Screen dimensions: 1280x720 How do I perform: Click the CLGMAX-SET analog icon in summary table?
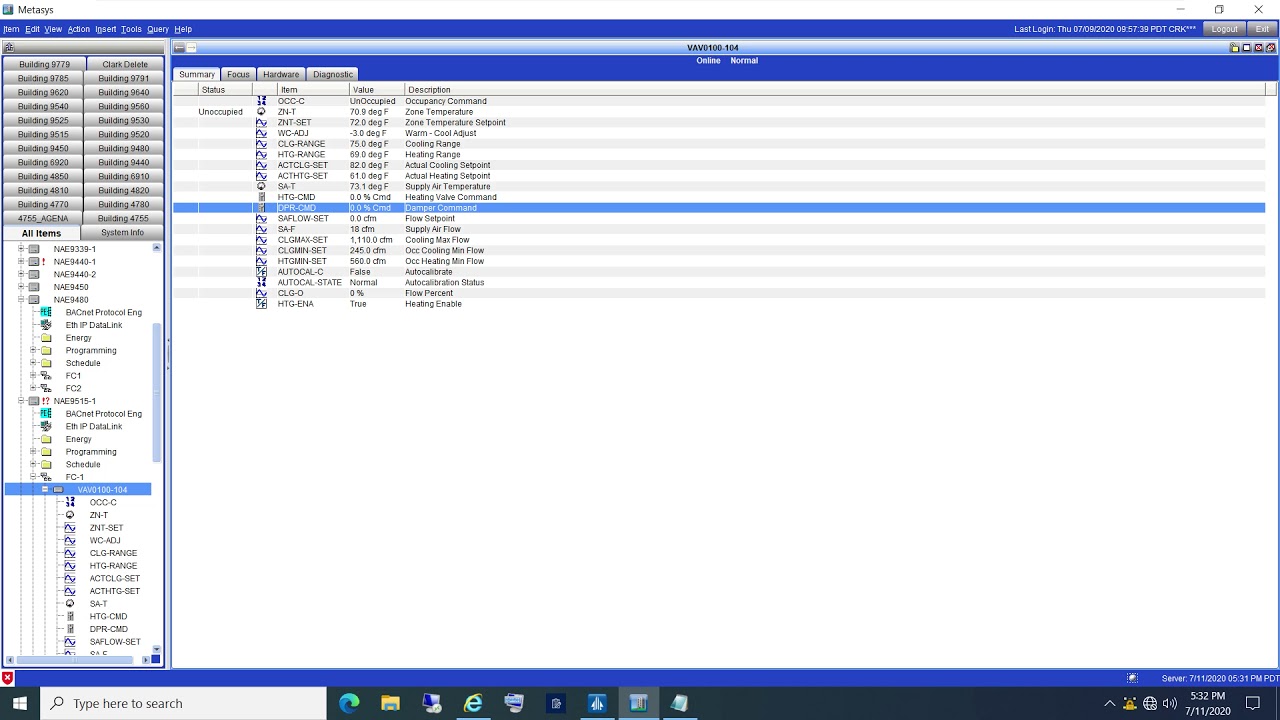coord(262,240)
